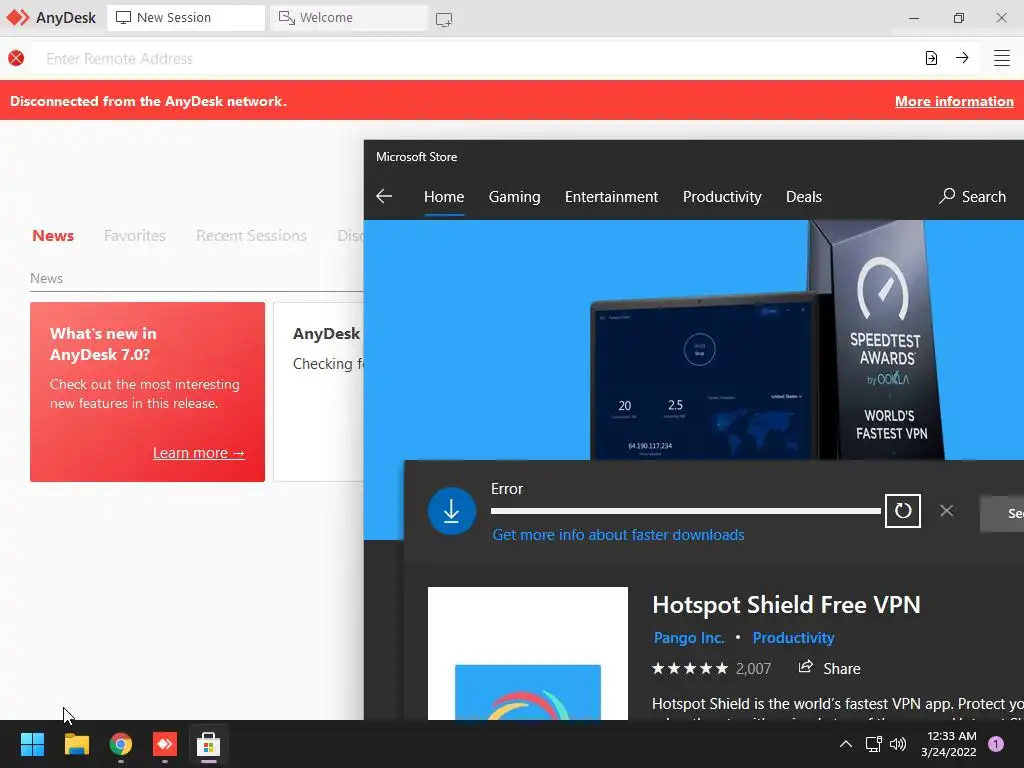
Task: Click the red disconnected status icon
Action: tap(16, 58)
